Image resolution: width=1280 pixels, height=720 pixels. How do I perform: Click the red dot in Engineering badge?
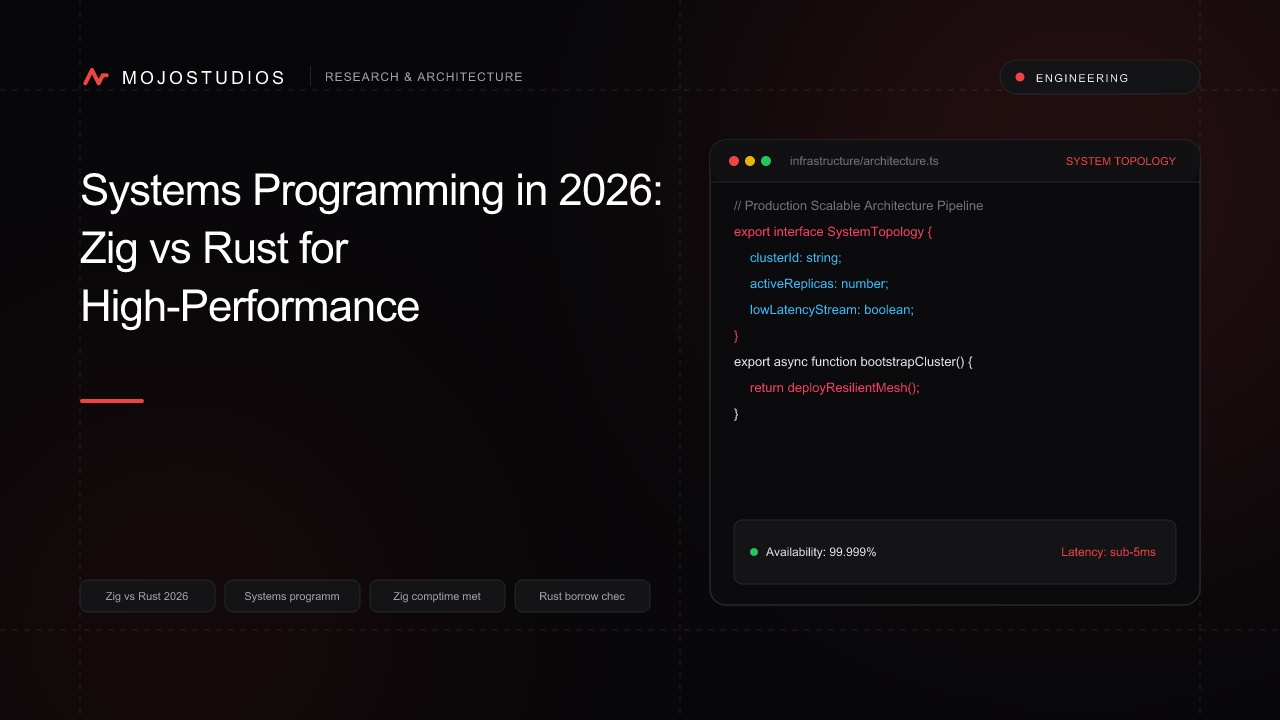point(1020,77)
